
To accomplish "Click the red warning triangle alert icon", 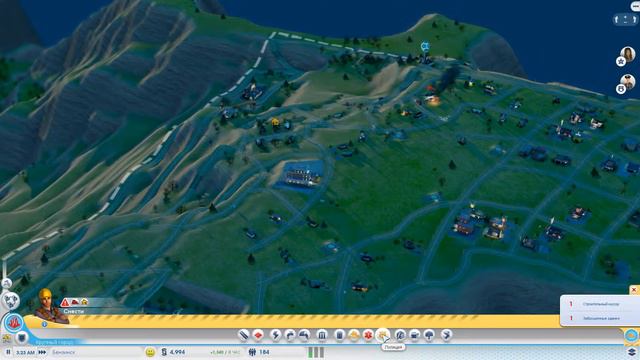I will (x=65, y=302).
